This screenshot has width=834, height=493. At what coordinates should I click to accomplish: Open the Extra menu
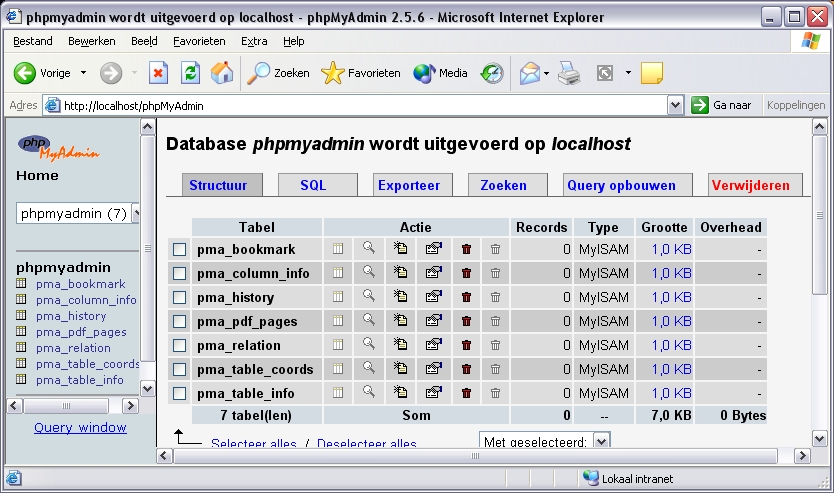pyautogui.click(x=254, y=41)
